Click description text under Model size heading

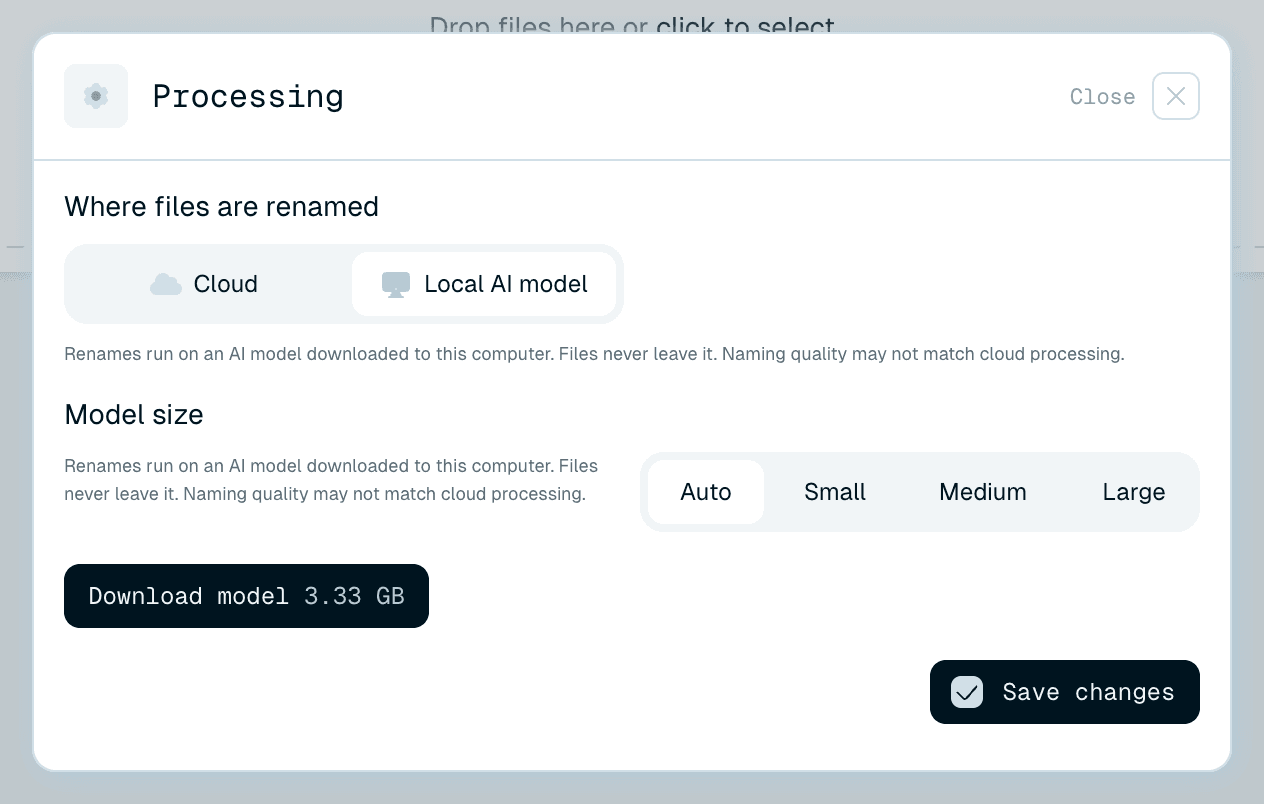click(x=331, y=480)
